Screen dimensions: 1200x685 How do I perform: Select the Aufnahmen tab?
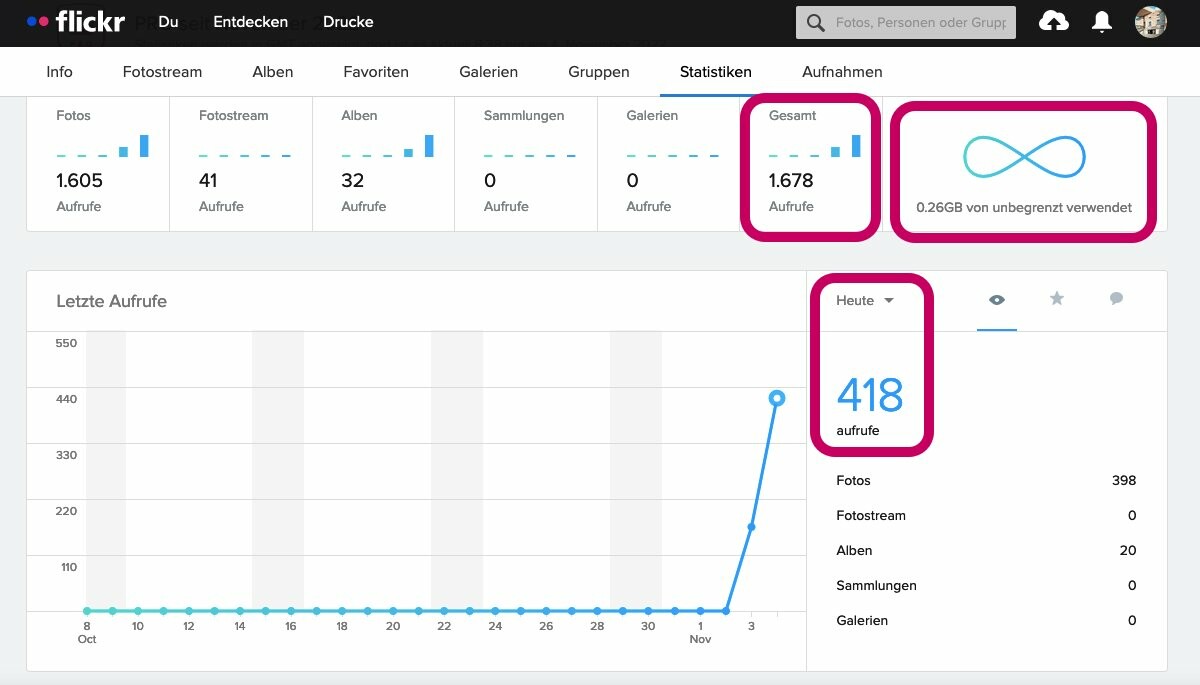[x=842, y=72]
